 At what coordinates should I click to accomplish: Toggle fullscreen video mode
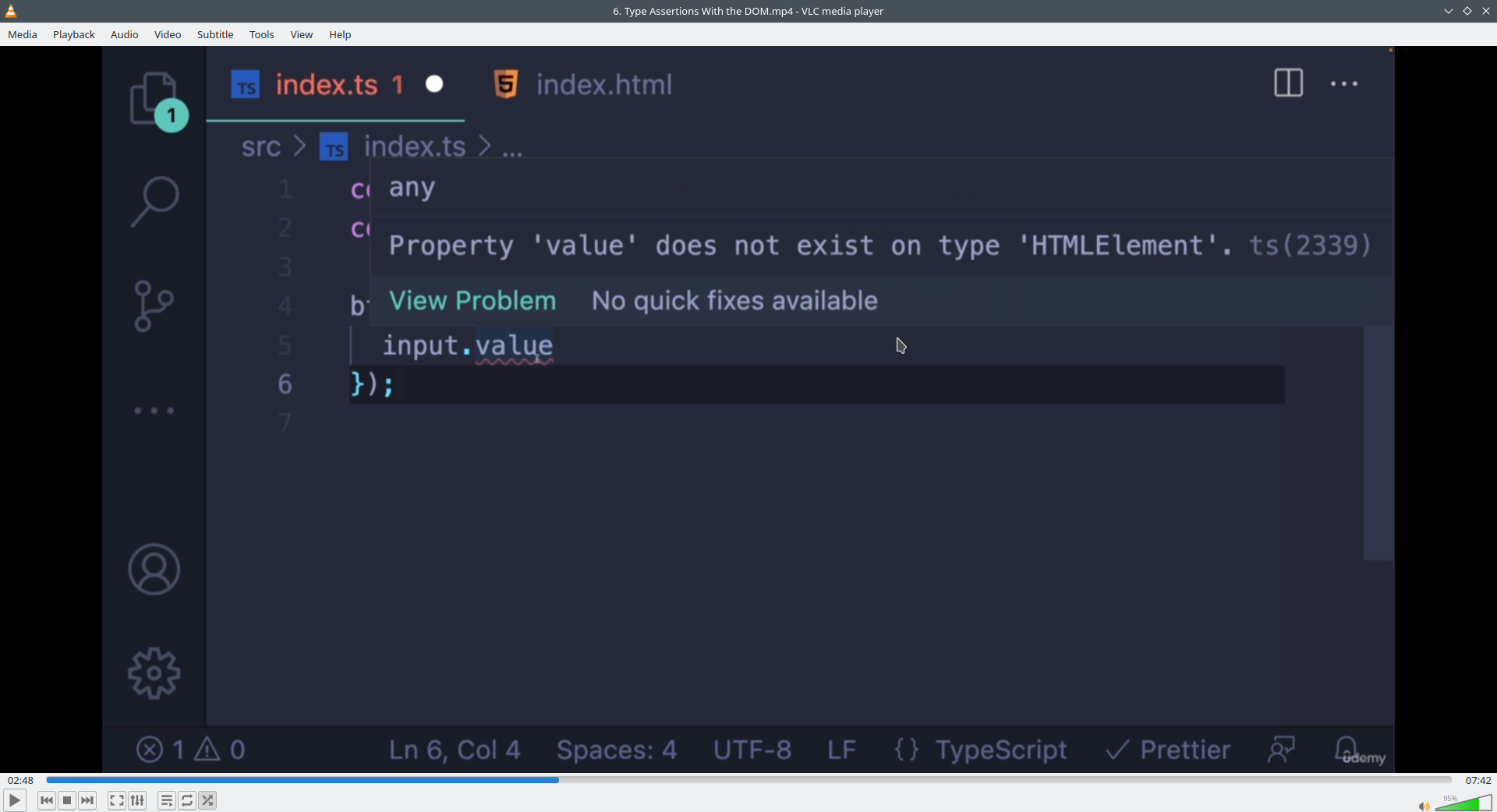pos(116,800)
